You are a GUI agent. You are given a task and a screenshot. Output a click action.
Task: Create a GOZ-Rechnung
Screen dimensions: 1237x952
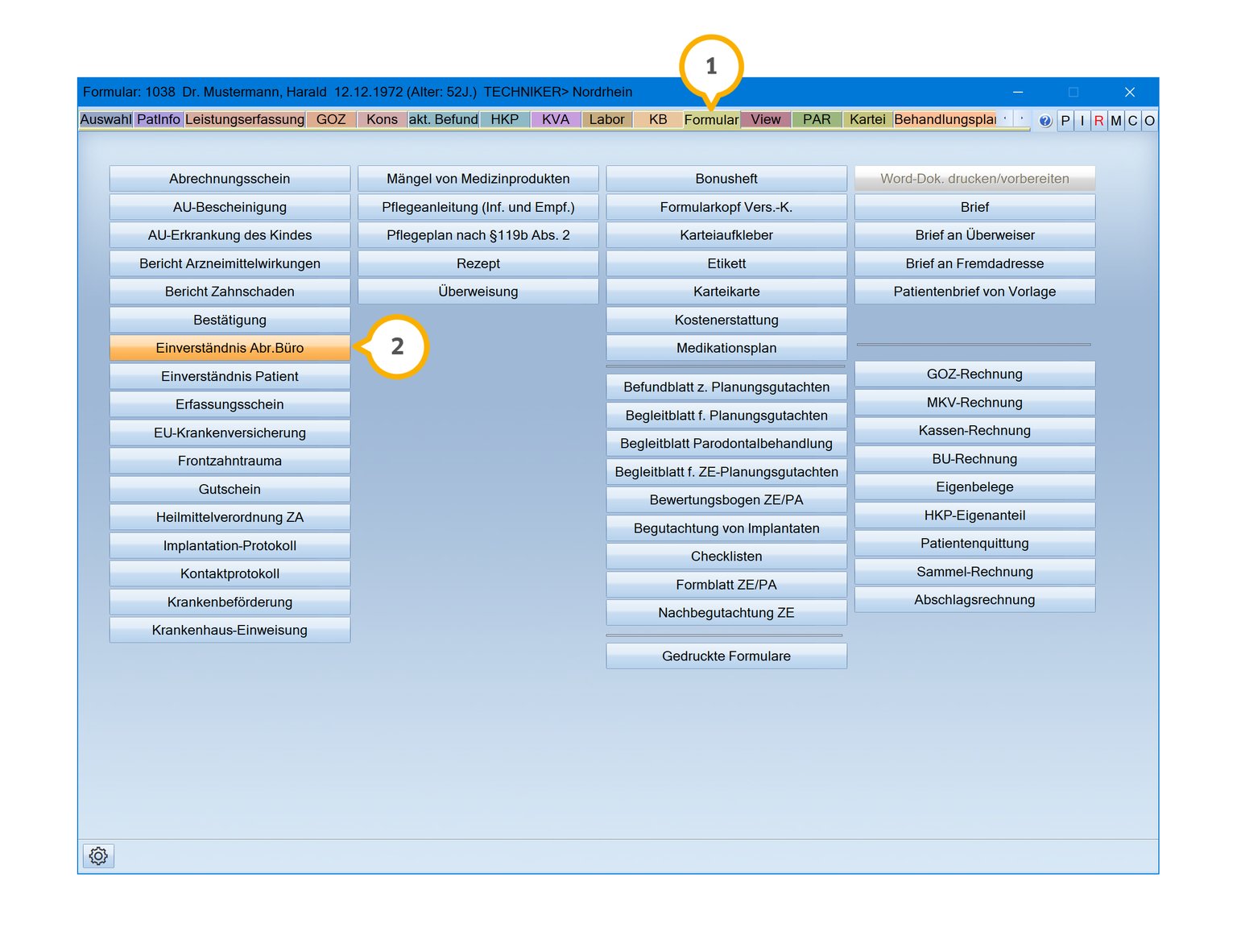pyautogui.click(x=974, y=374)
